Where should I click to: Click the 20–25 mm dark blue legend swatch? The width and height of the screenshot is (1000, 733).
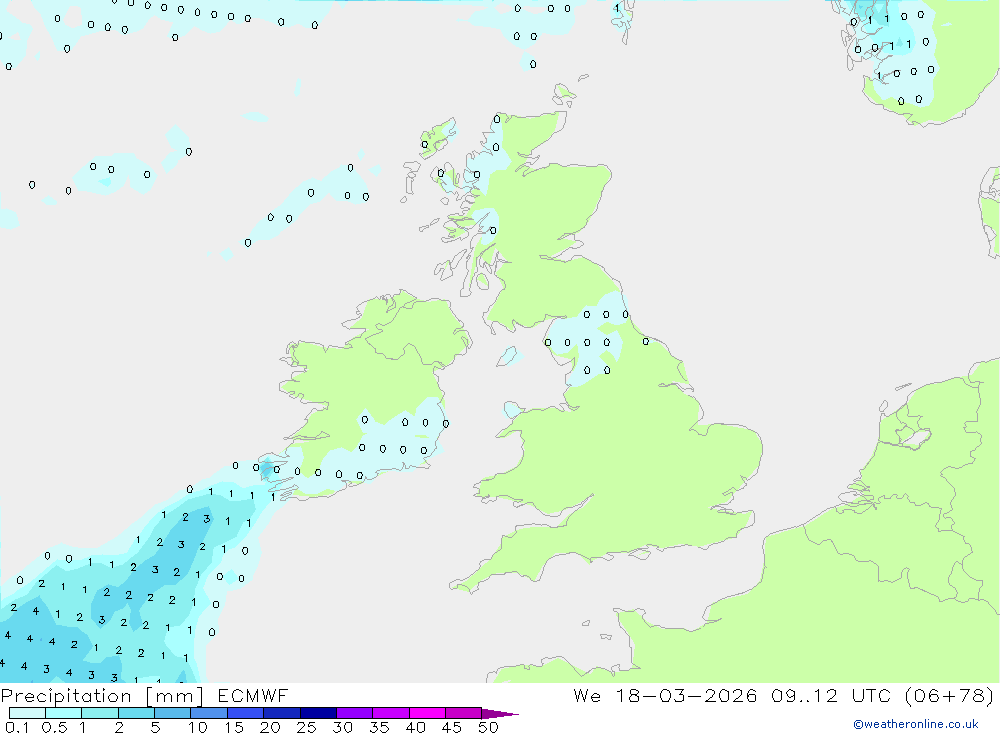point(282,713)
